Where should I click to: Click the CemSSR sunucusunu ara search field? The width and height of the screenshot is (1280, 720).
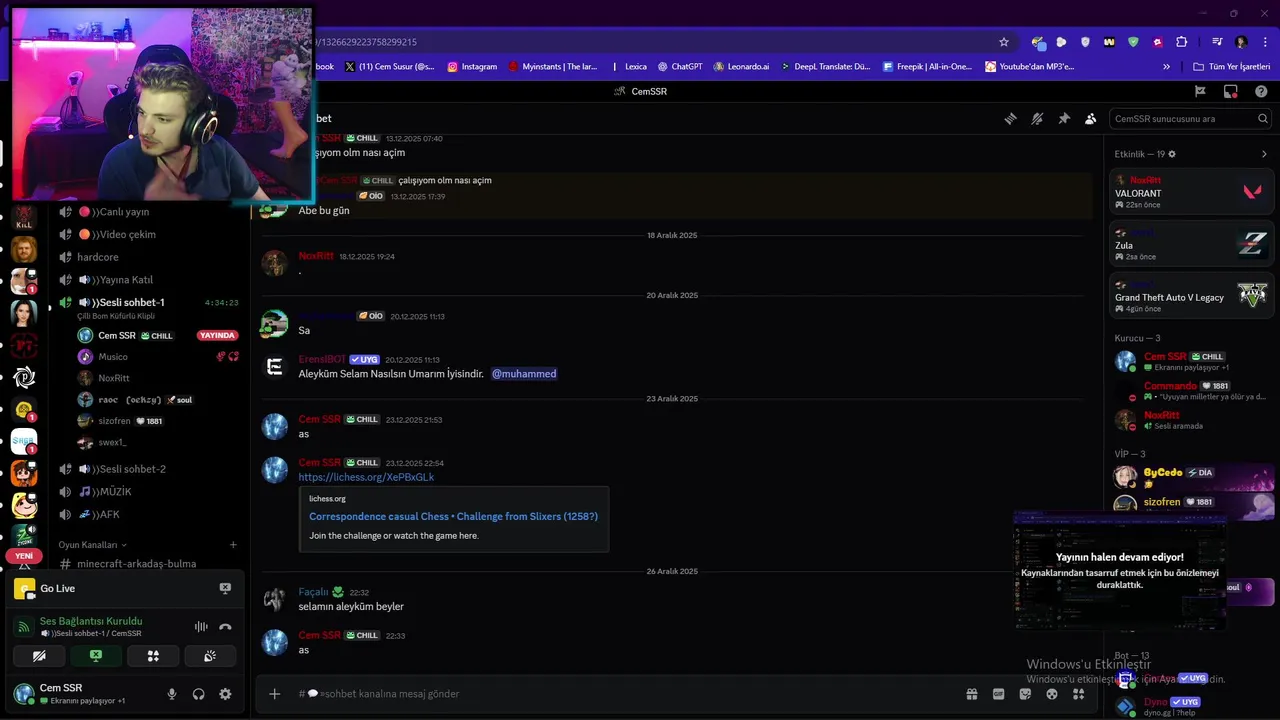1190,118
